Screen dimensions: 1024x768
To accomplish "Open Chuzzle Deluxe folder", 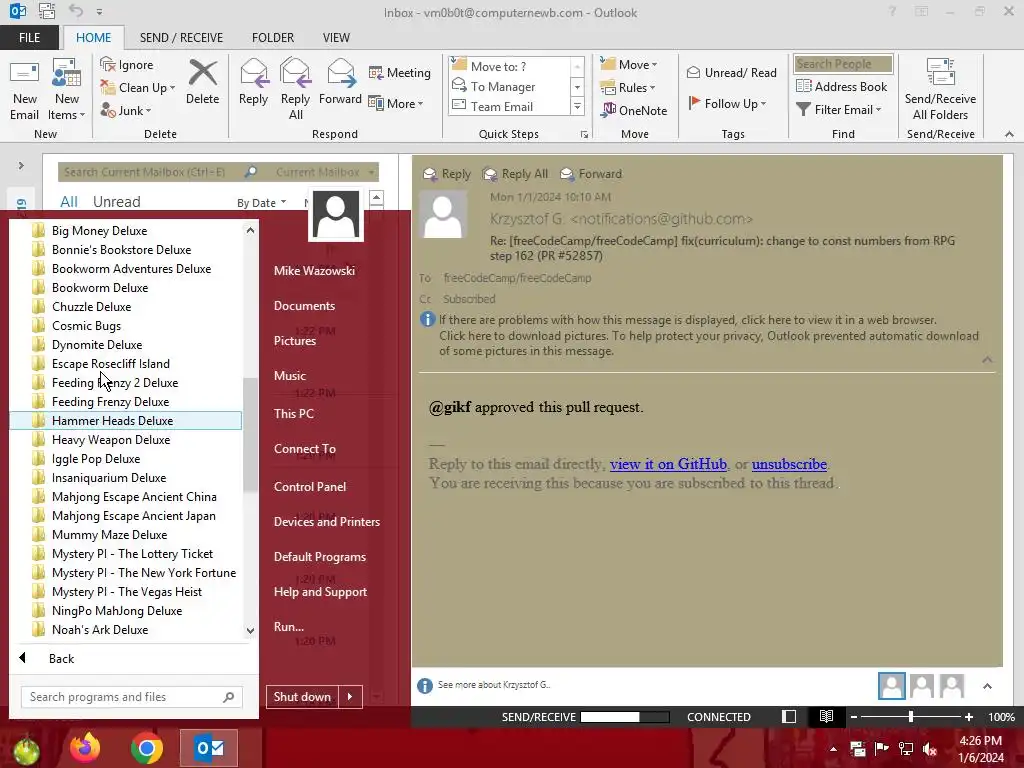I will point(125,306).
